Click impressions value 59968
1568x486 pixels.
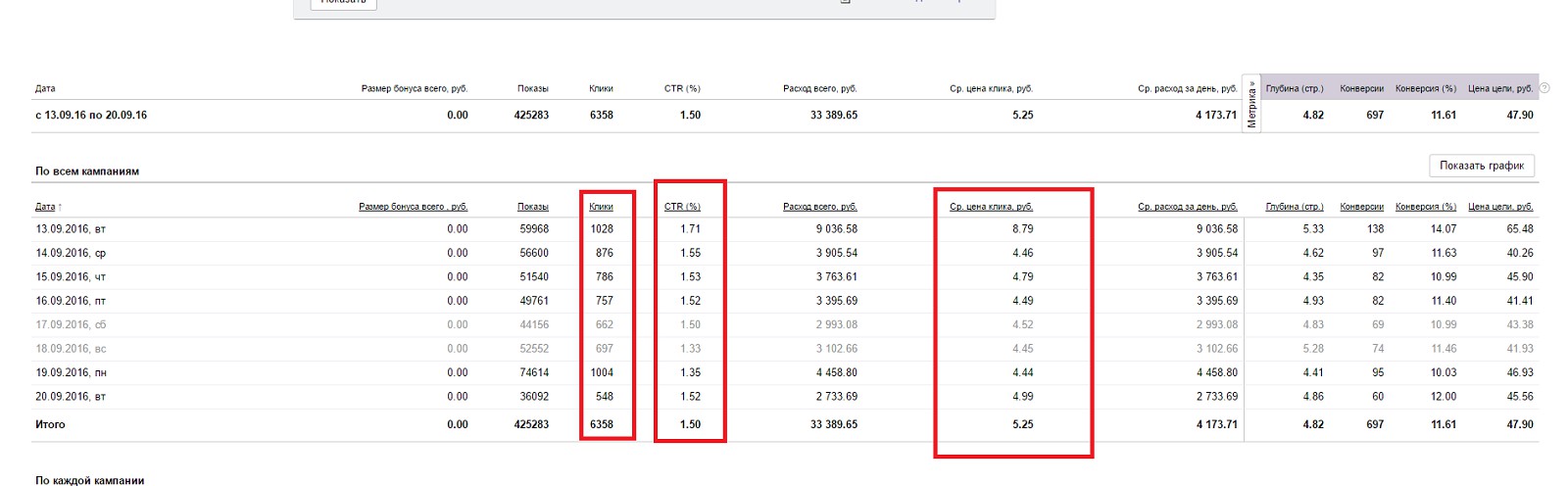coord(534,229)
